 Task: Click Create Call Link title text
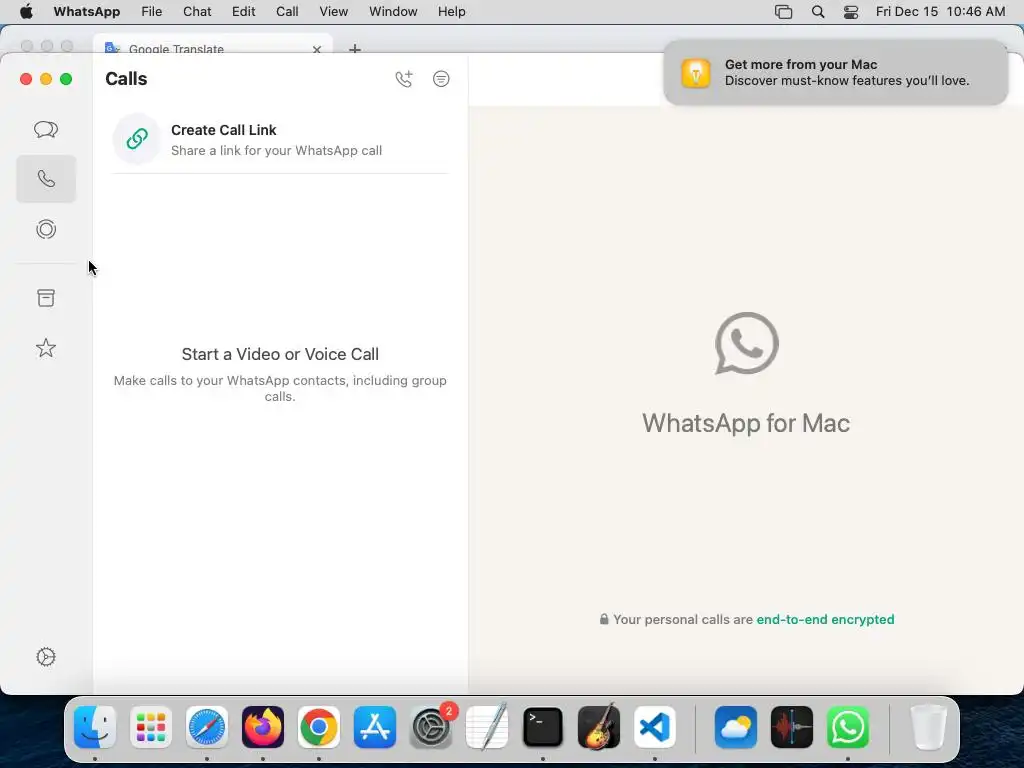pos(223,130)
